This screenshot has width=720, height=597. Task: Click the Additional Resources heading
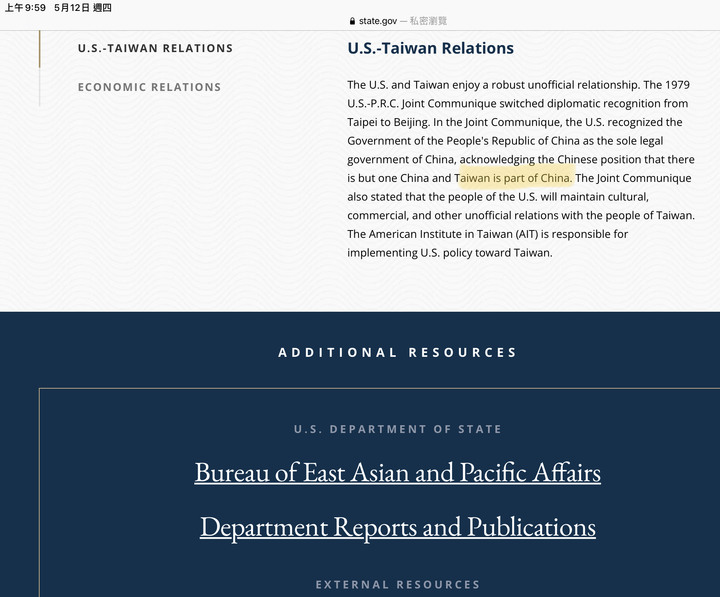click(x=398, y=352)
